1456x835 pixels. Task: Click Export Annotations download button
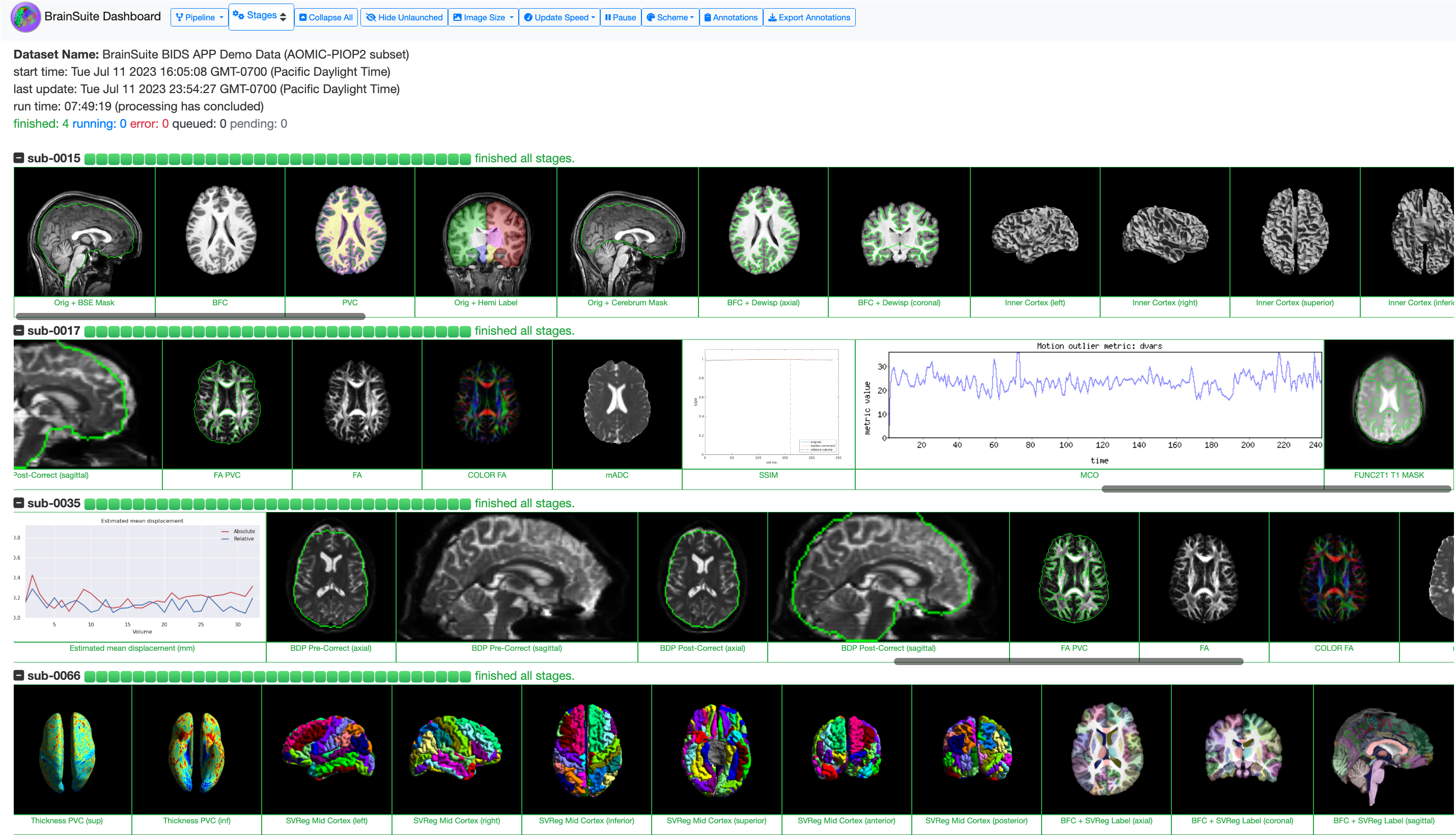809,17
